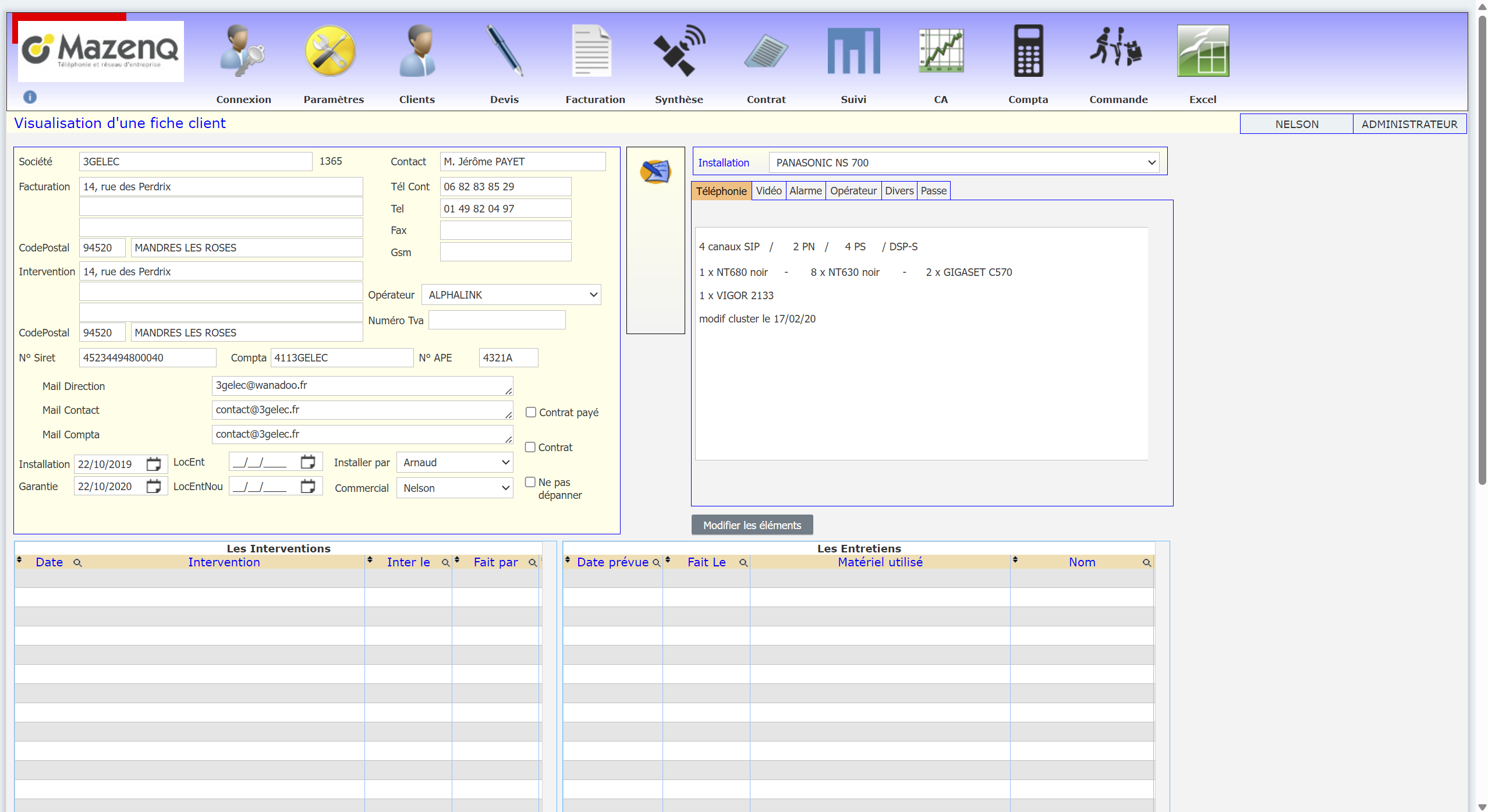Switch to the Opérateur tab
This screenshot has width=1488, height=812.
[853, 191]
